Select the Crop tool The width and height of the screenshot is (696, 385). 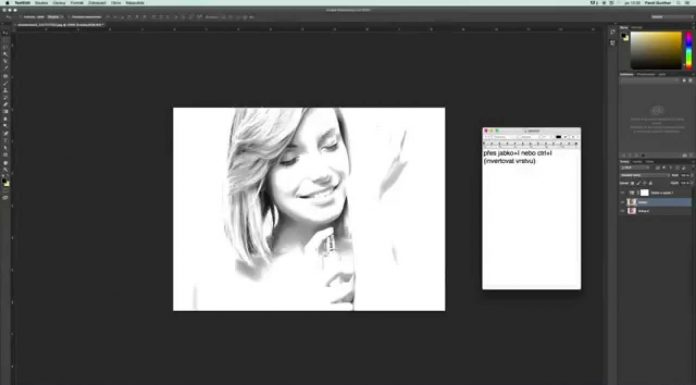(x=5, y=61)
